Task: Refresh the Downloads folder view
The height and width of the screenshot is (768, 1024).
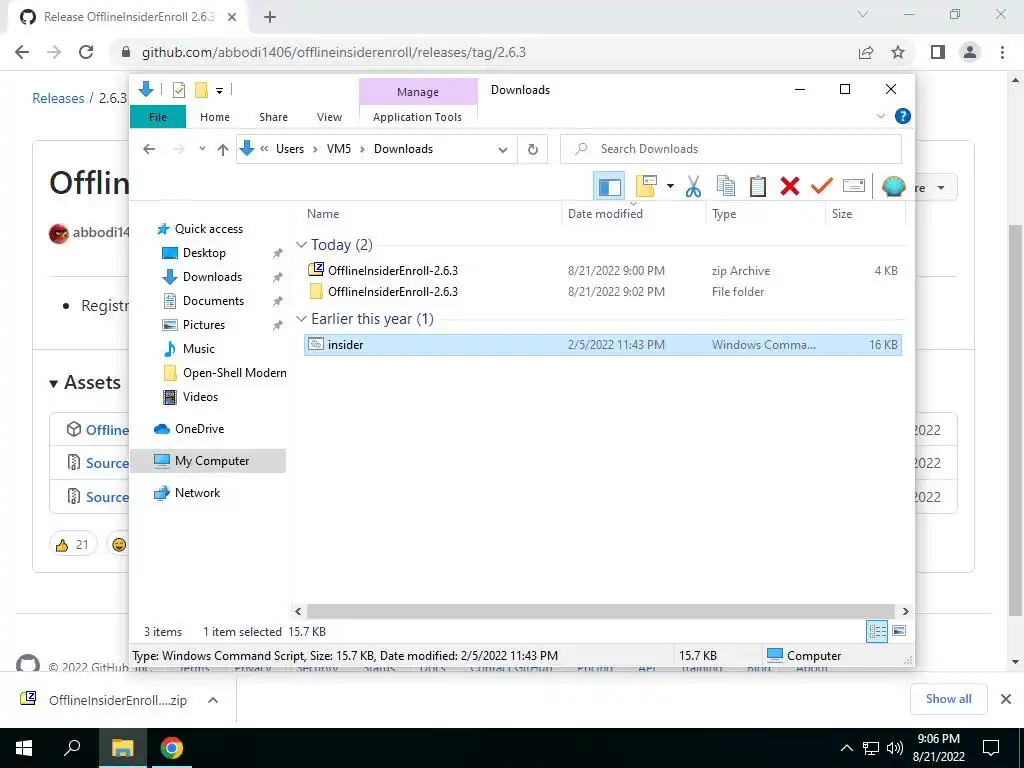Action: (x=533, y=150)
